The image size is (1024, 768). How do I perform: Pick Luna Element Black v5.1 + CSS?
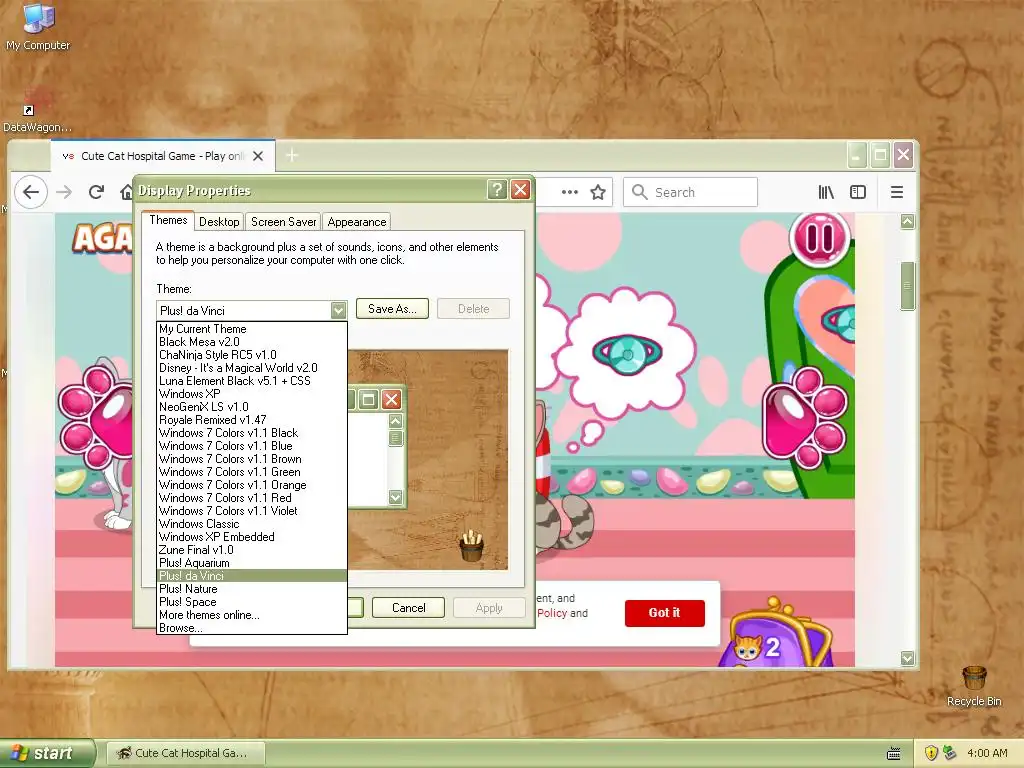coord(252,381)
